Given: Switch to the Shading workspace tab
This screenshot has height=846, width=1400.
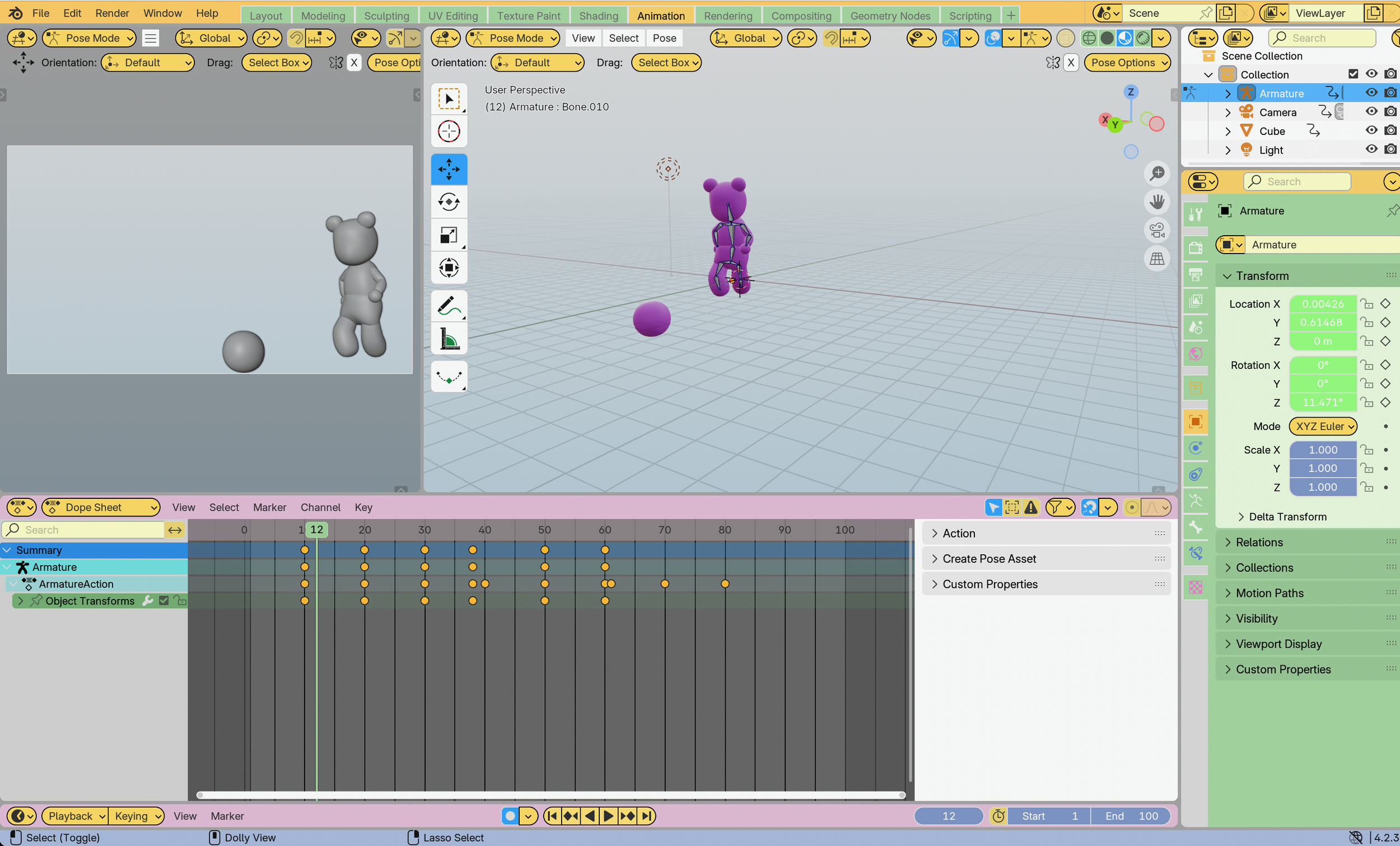Looking at the screenshot, I should [x=598, y=15].
